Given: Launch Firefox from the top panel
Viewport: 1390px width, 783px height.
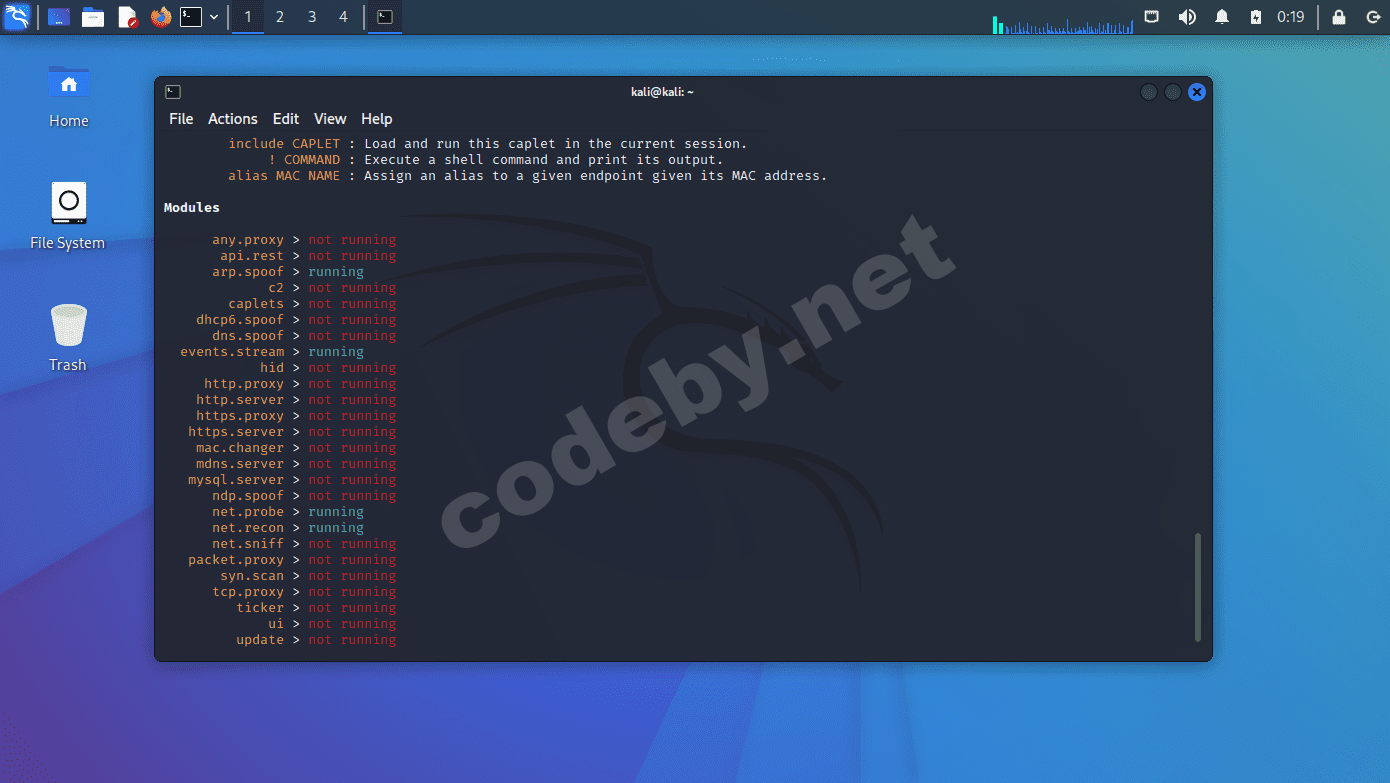Looking at the screenshot, I should click(x=160, y=17).
